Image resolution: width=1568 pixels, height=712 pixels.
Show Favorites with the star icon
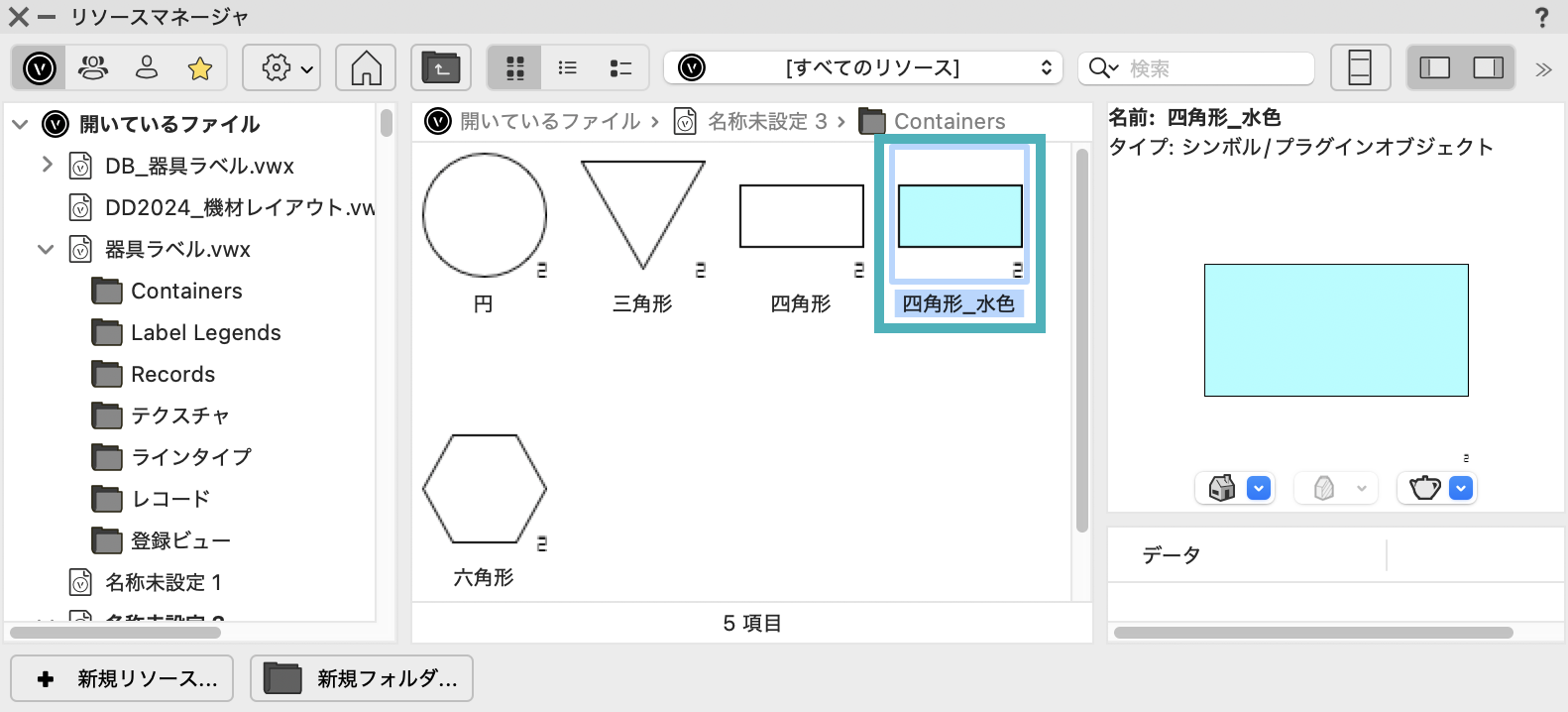coord(200,68)
